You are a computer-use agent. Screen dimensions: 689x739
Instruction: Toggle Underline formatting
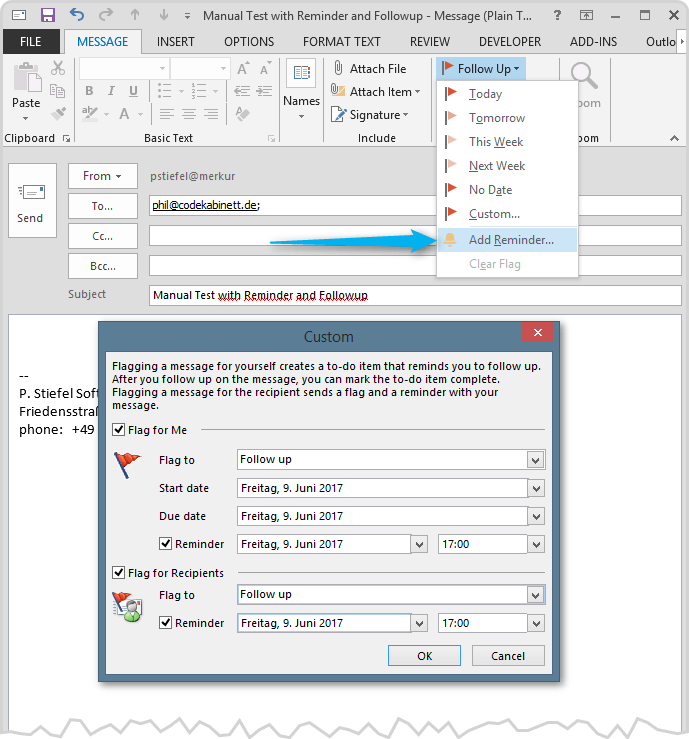133,90
